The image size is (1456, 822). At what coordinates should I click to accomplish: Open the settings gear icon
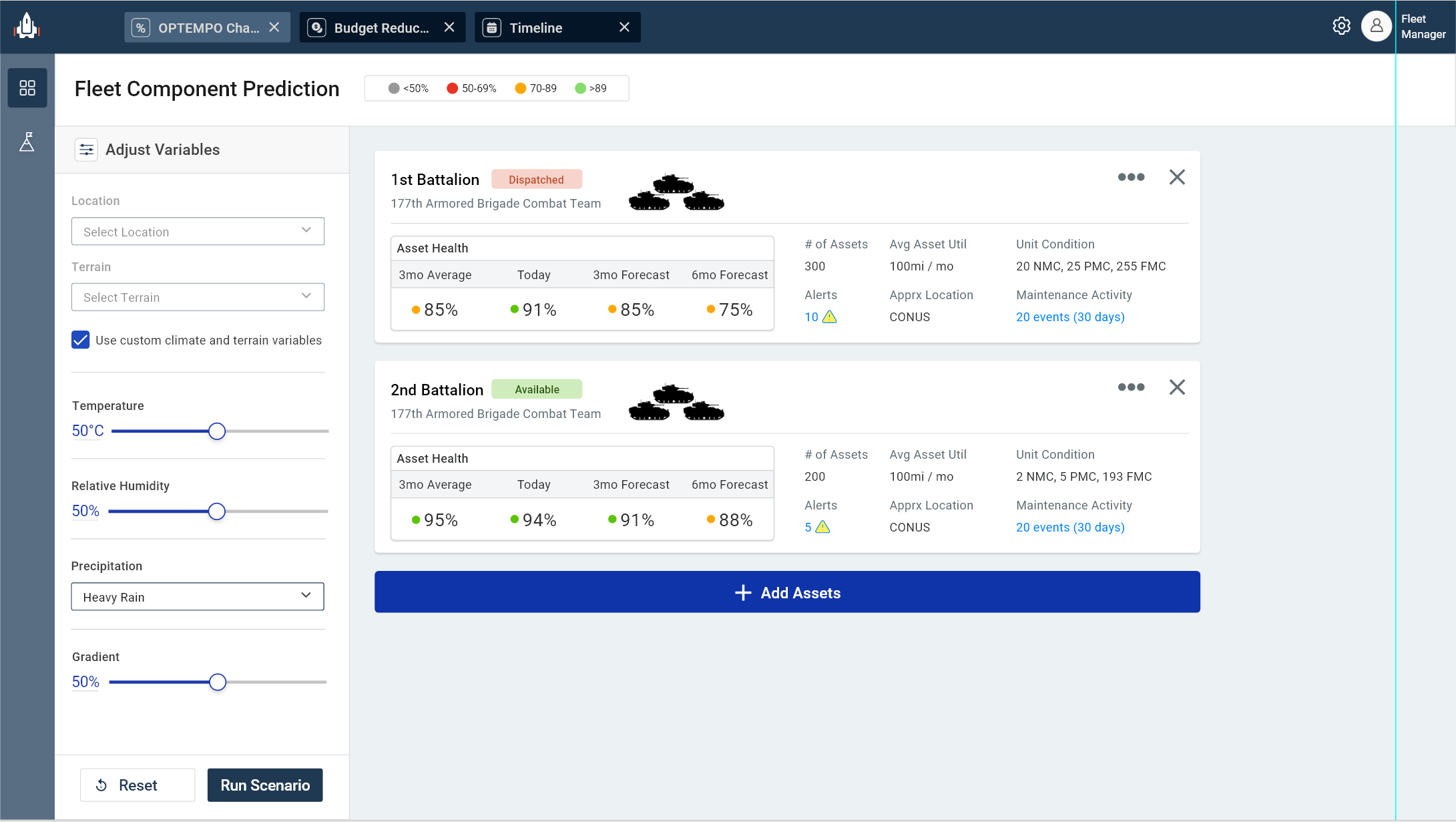[x=1342, y=26]
